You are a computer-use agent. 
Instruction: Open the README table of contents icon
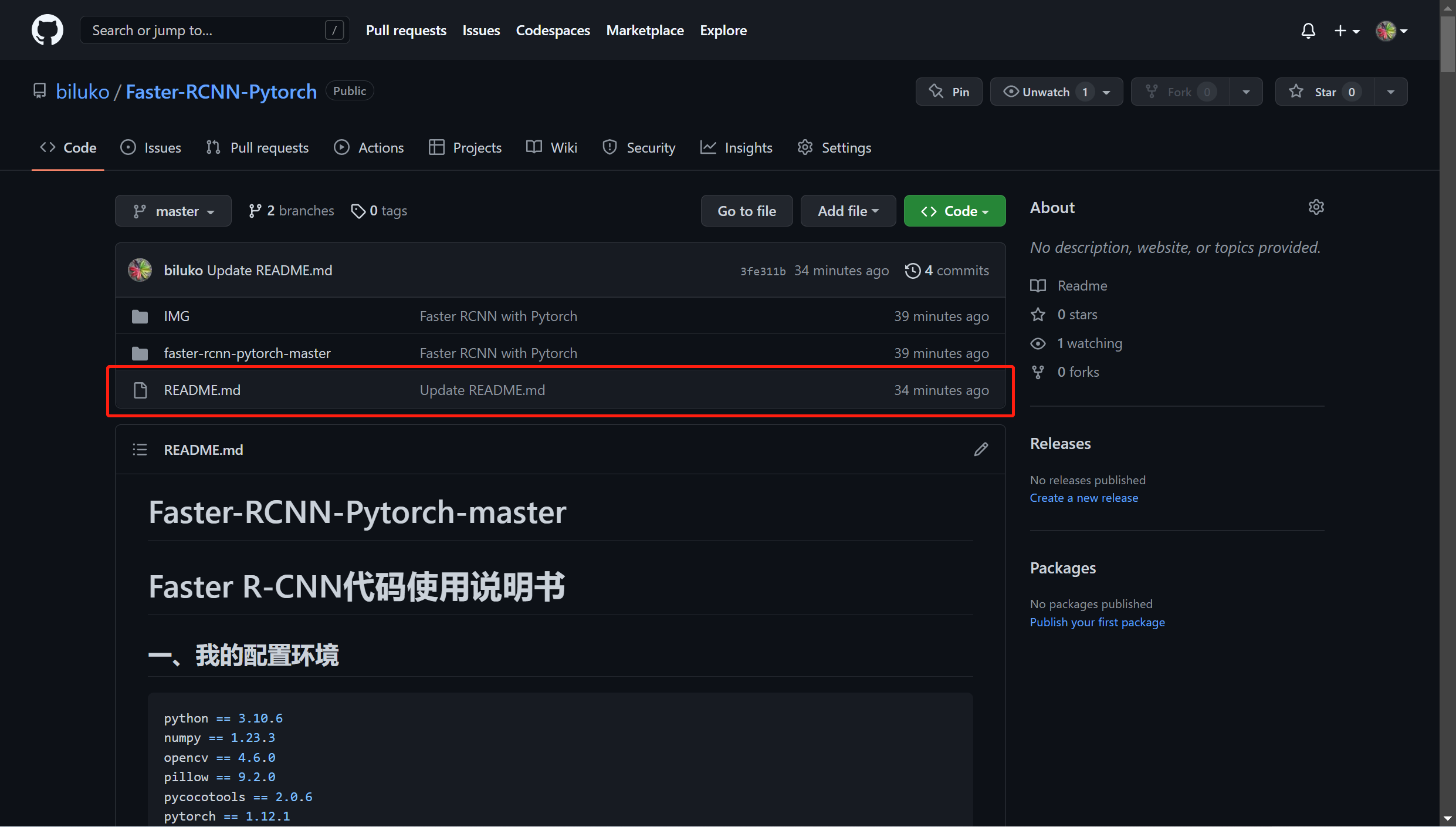[x=140, y=450]
